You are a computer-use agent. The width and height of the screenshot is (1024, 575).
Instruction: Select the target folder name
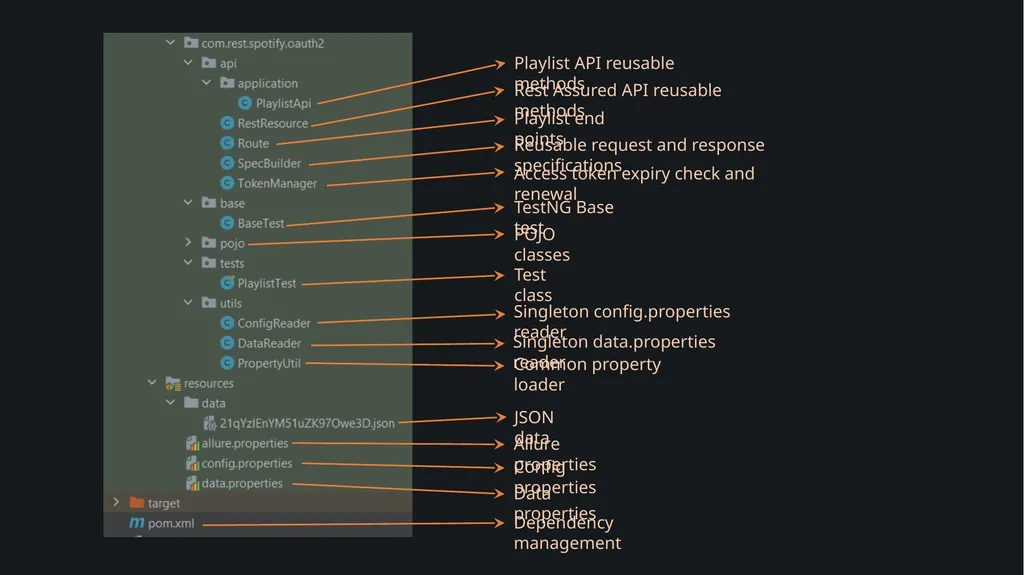tap(163, 503)
